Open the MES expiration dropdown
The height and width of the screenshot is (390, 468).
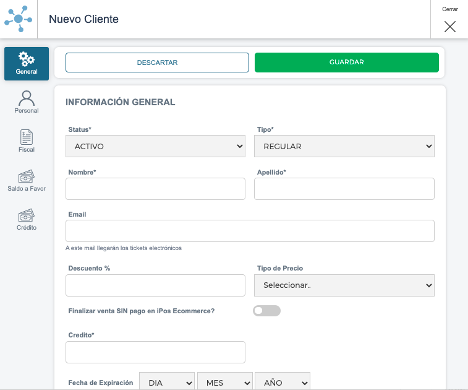[x=225, y=382]
